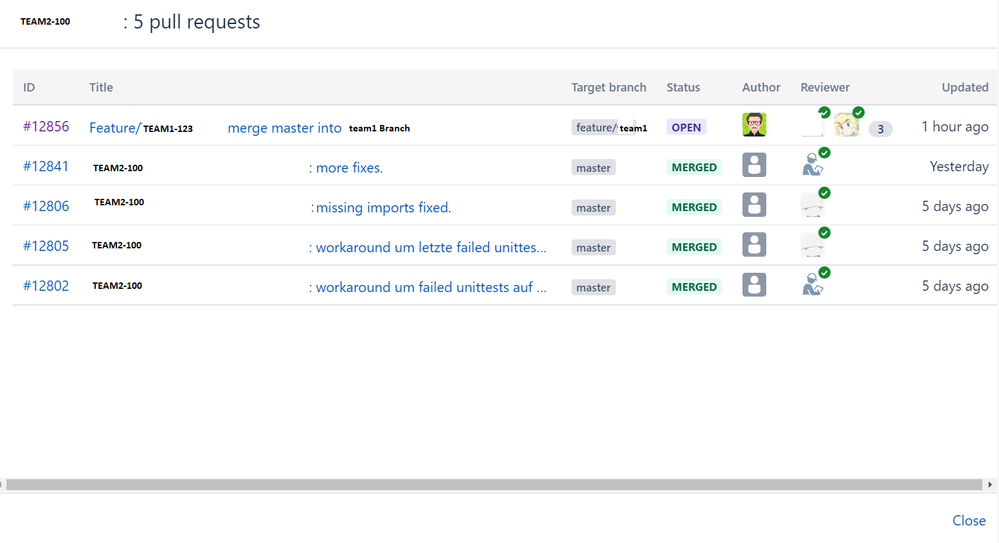Viewport: 999px width, 543px height.
Task: Open 'workaround um failed unittests auf ...' title
Action: click(x=428, y=287)
